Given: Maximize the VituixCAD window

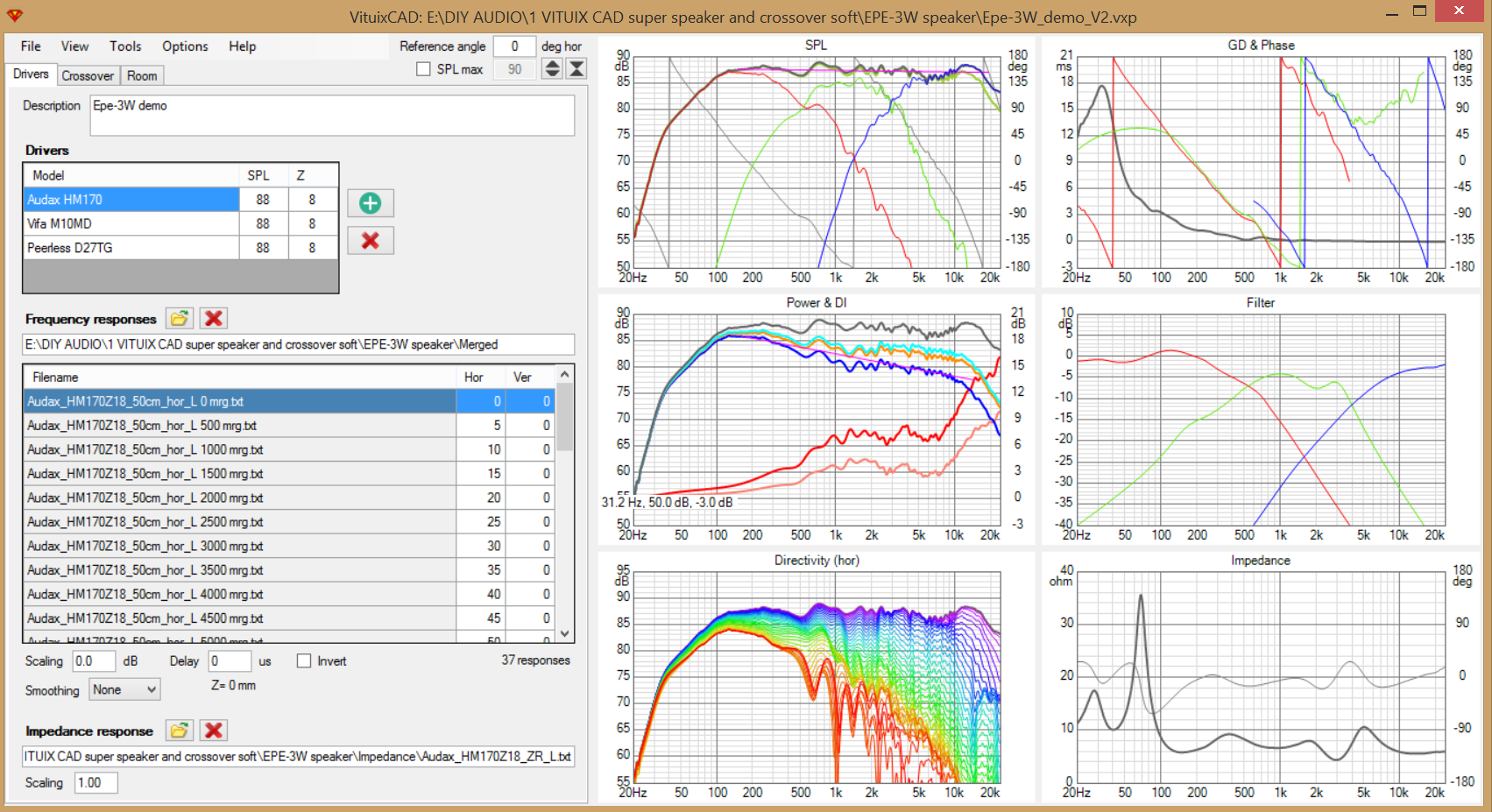Looking at the screenshot, I should click(1420, 11).
